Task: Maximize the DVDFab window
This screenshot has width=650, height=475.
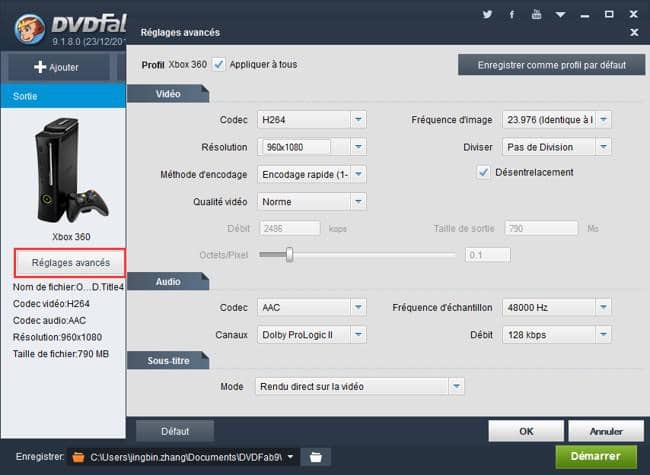Action: click(609, 14)
